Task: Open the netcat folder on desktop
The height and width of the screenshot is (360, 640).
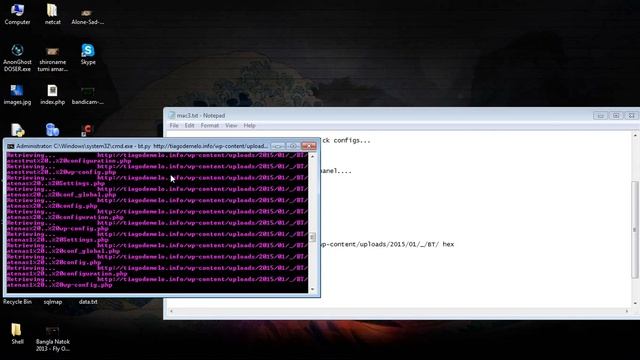Action: coord(52,13)
